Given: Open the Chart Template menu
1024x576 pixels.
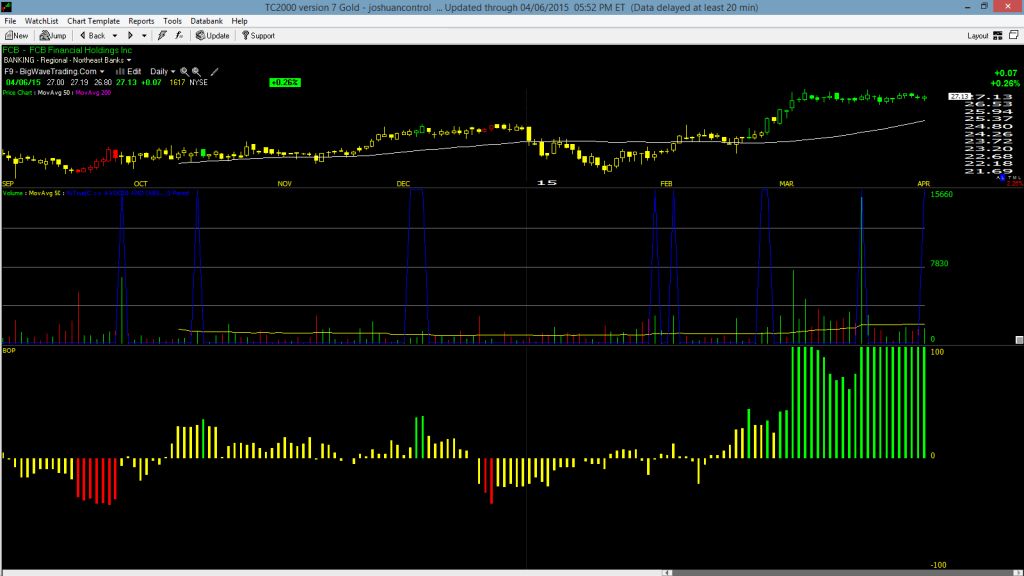Looking at the screenshot, I should click(93, 21).
